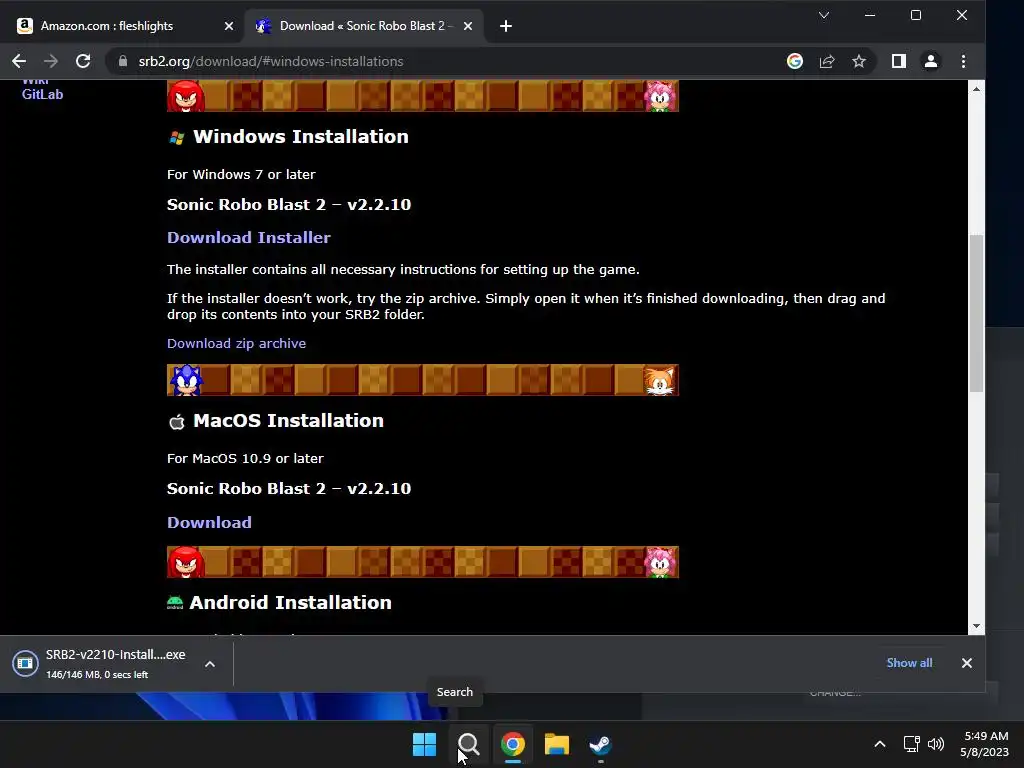Open the browser side panel
The width and height of the screenshot is (1024, 768).
coord(899,61)
